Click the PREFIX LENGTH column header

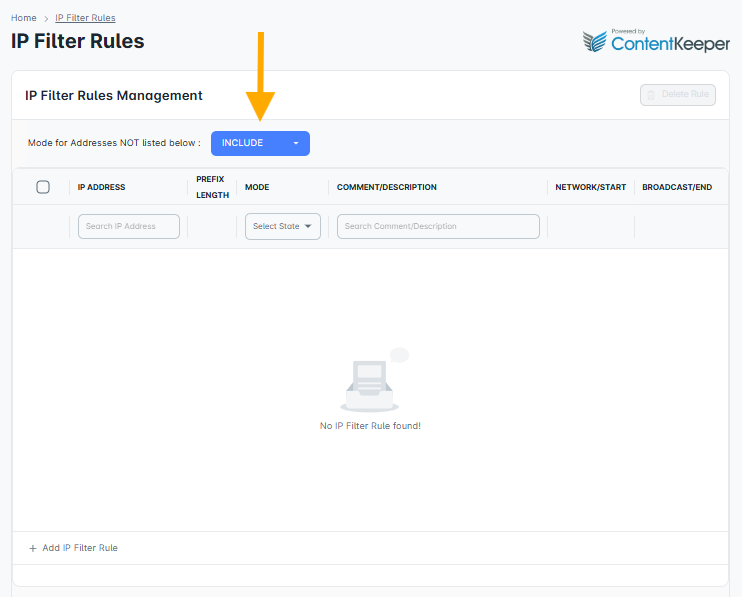click(212, 187)
